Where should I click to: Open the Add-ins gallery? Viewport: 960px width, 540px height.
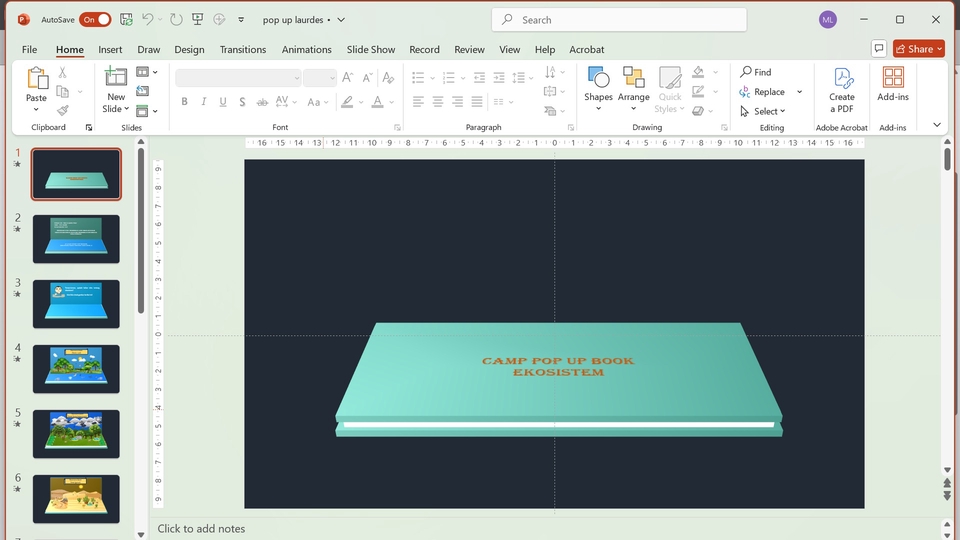(893, 84)
